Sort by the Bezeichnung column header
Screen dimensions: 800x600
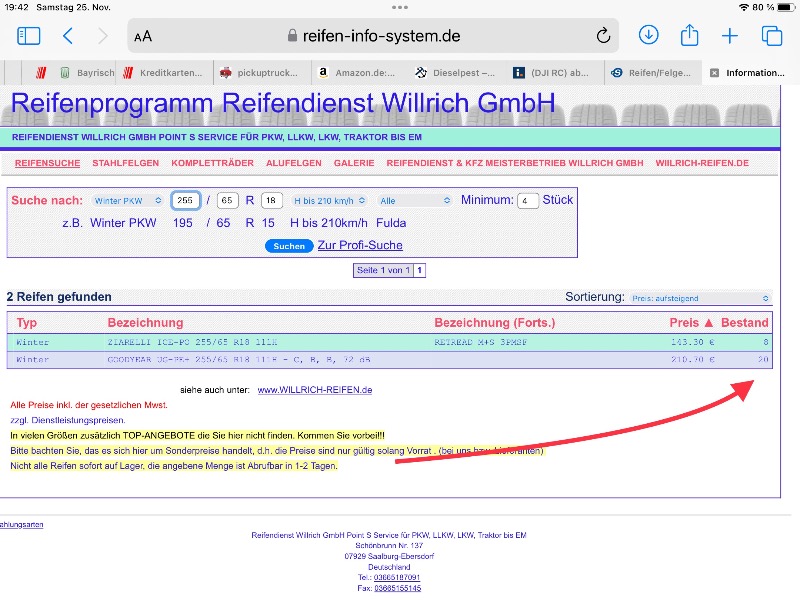[145, 323]
